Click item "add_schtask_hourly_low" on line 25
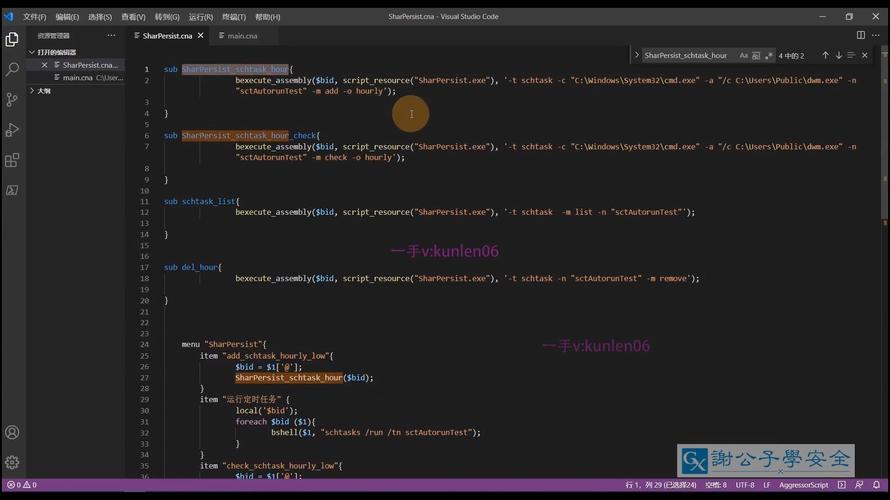Screen dimensions: 890x500 coord(266,356)
